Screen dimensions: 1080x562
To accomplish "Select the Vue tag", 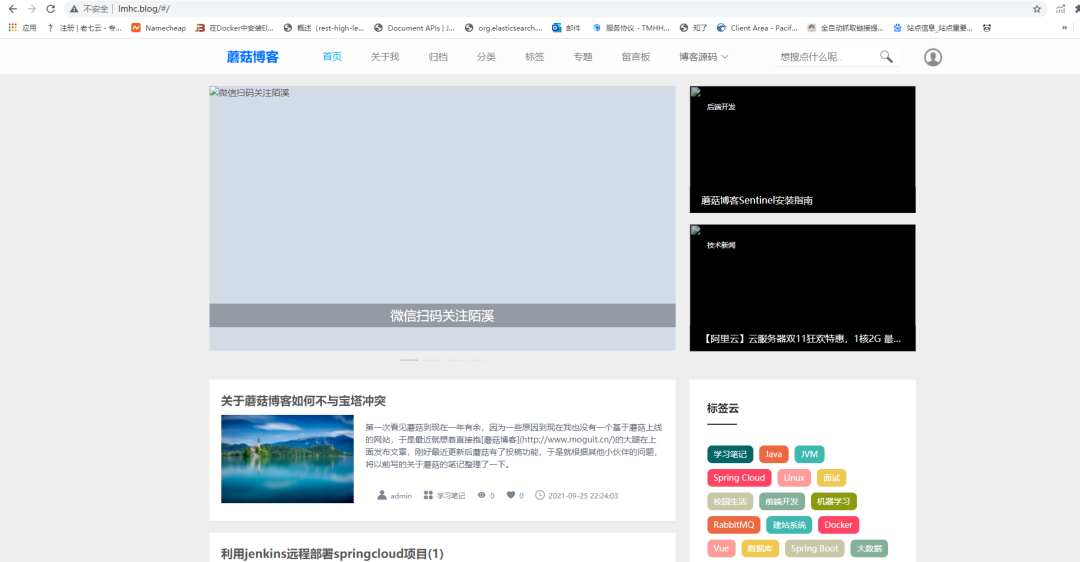I will 721,548.
